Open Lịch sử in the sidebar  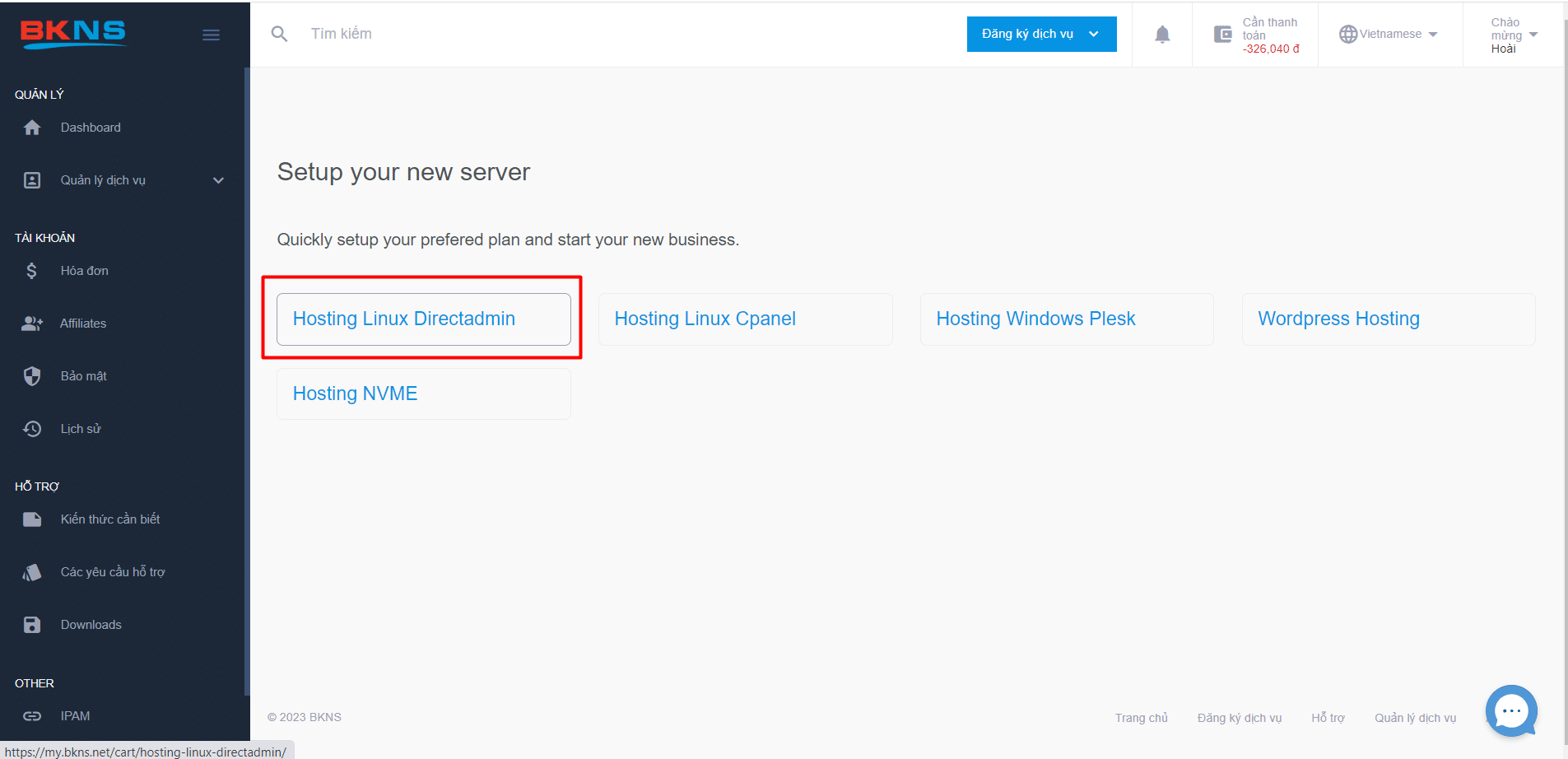81,429
